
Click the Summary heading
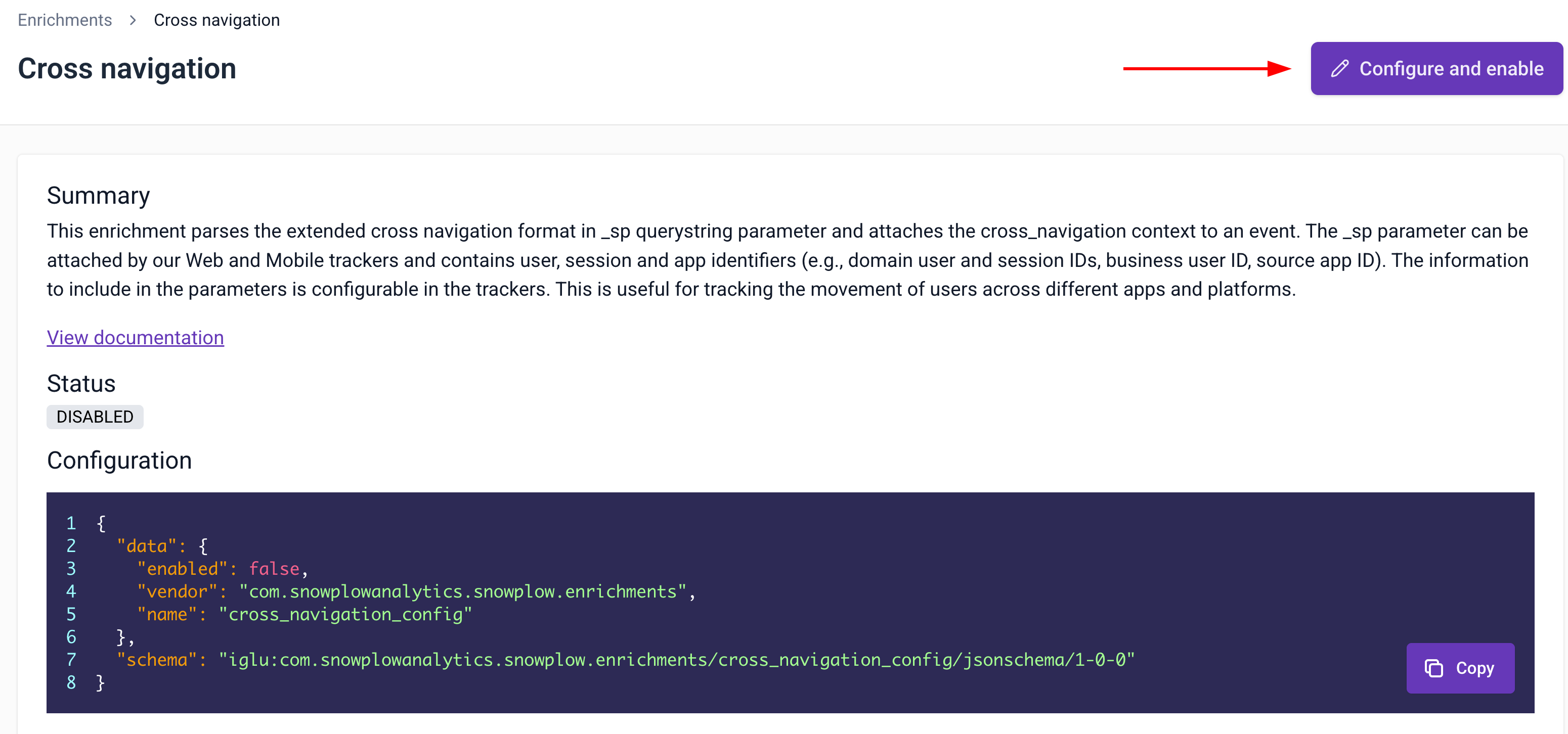pos(98,196)
